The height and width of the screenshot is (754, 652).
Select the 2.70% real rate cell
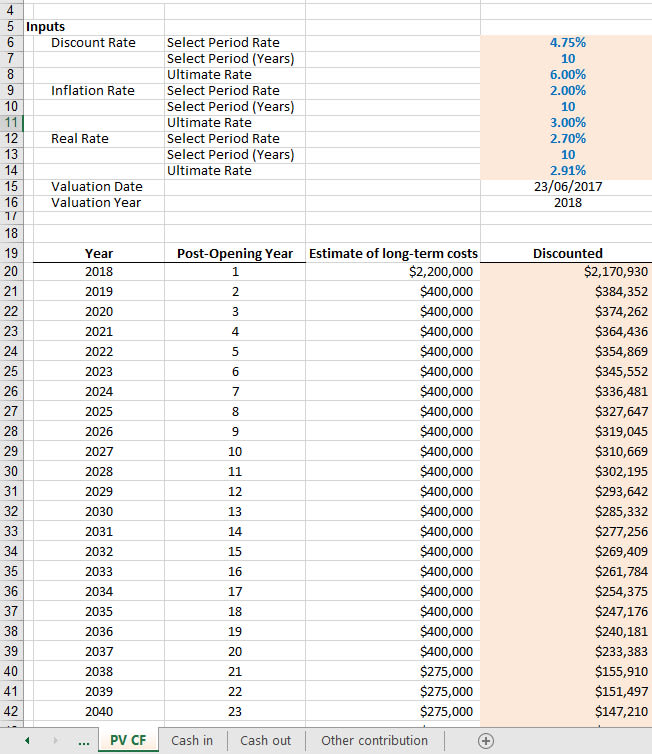[x=566, y=139]
